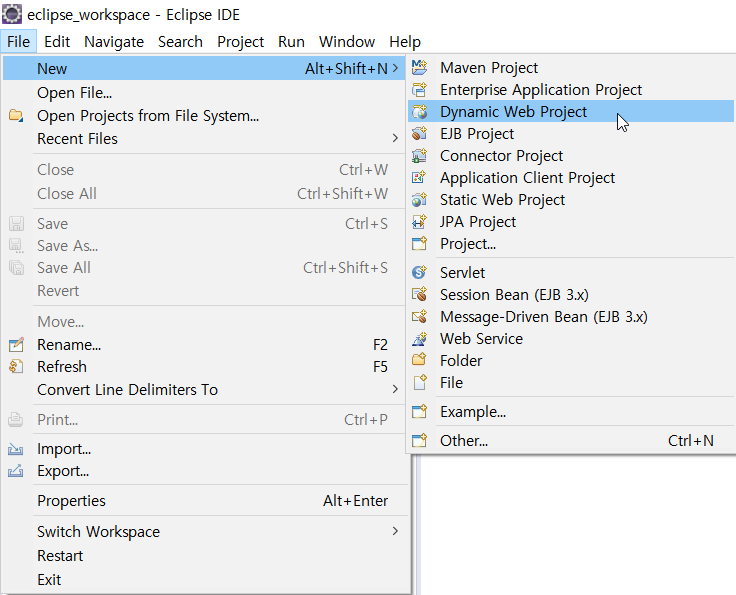Click the Dynamic Web Project globe icon
Viewport: 736px width, 595px height.
[419, 112]
